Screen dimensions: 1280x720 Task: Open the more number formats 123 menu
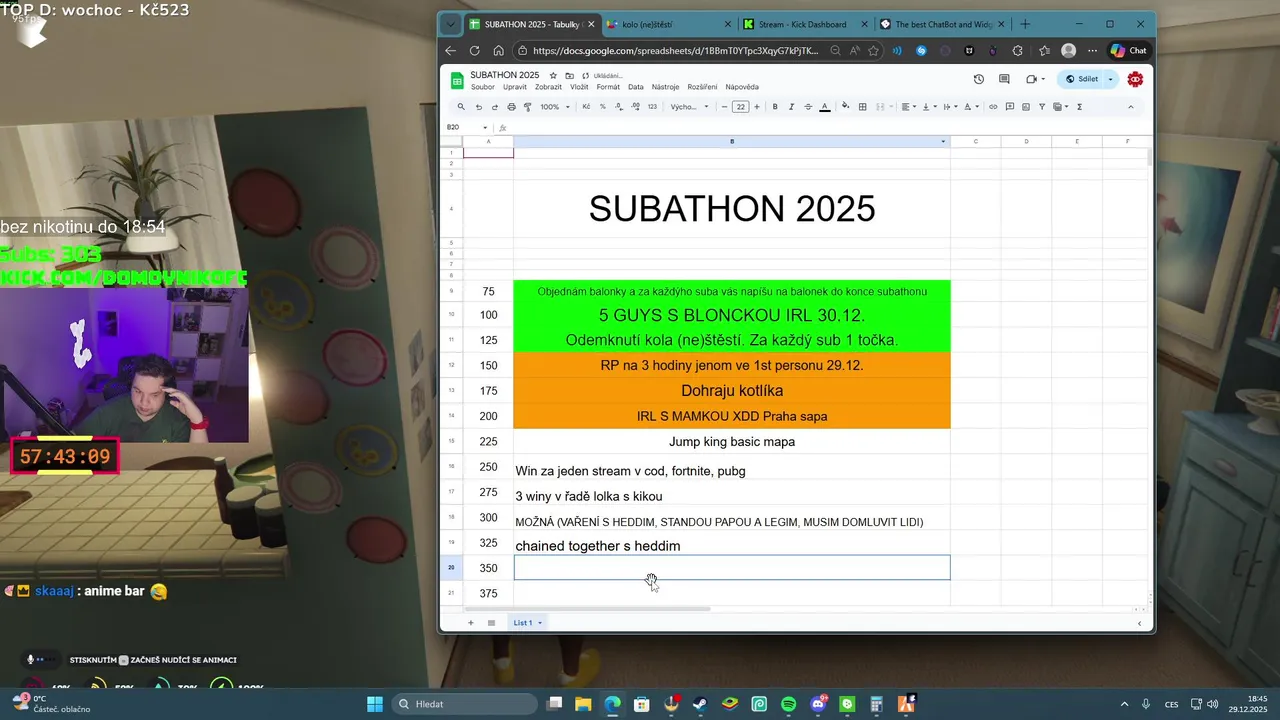[652, 107]
